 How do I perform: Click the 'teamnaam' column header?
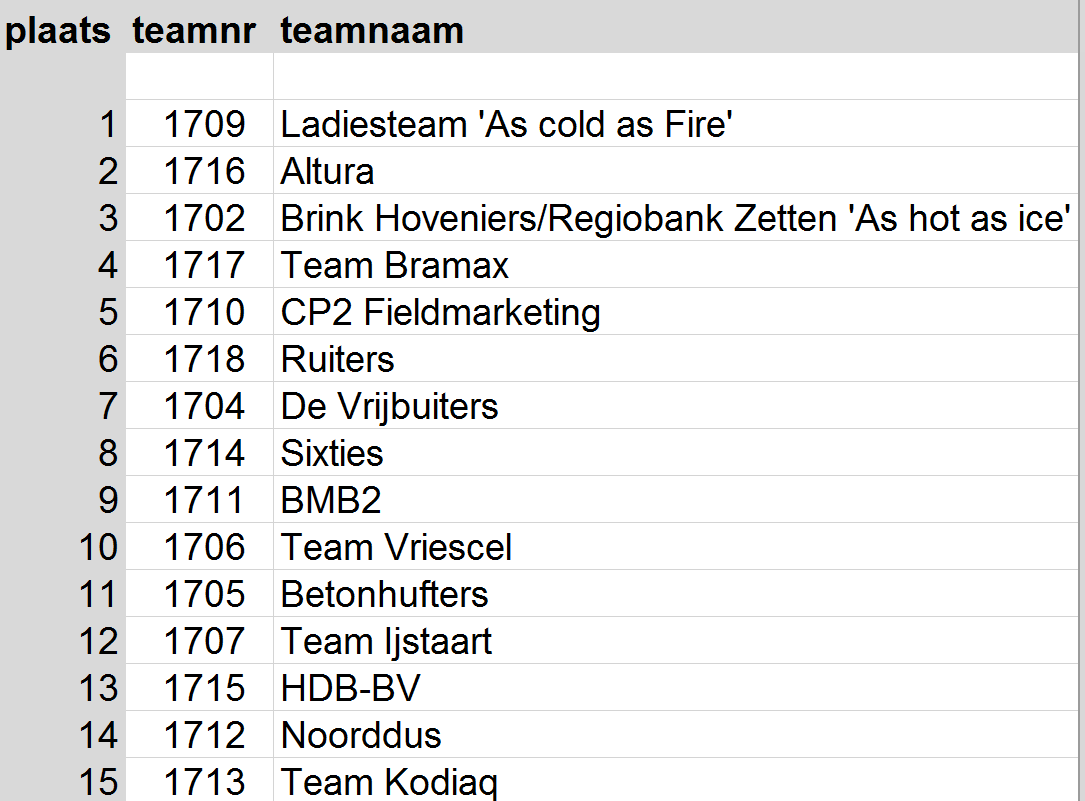(x=372, y=31)
